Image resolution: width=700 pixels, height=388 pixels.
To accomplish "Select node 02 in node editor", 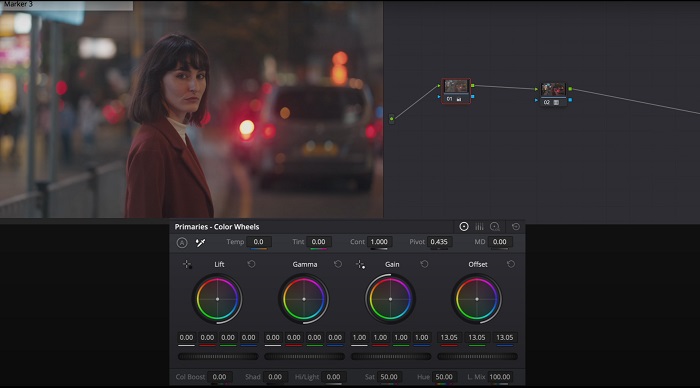I will [553, 94].
